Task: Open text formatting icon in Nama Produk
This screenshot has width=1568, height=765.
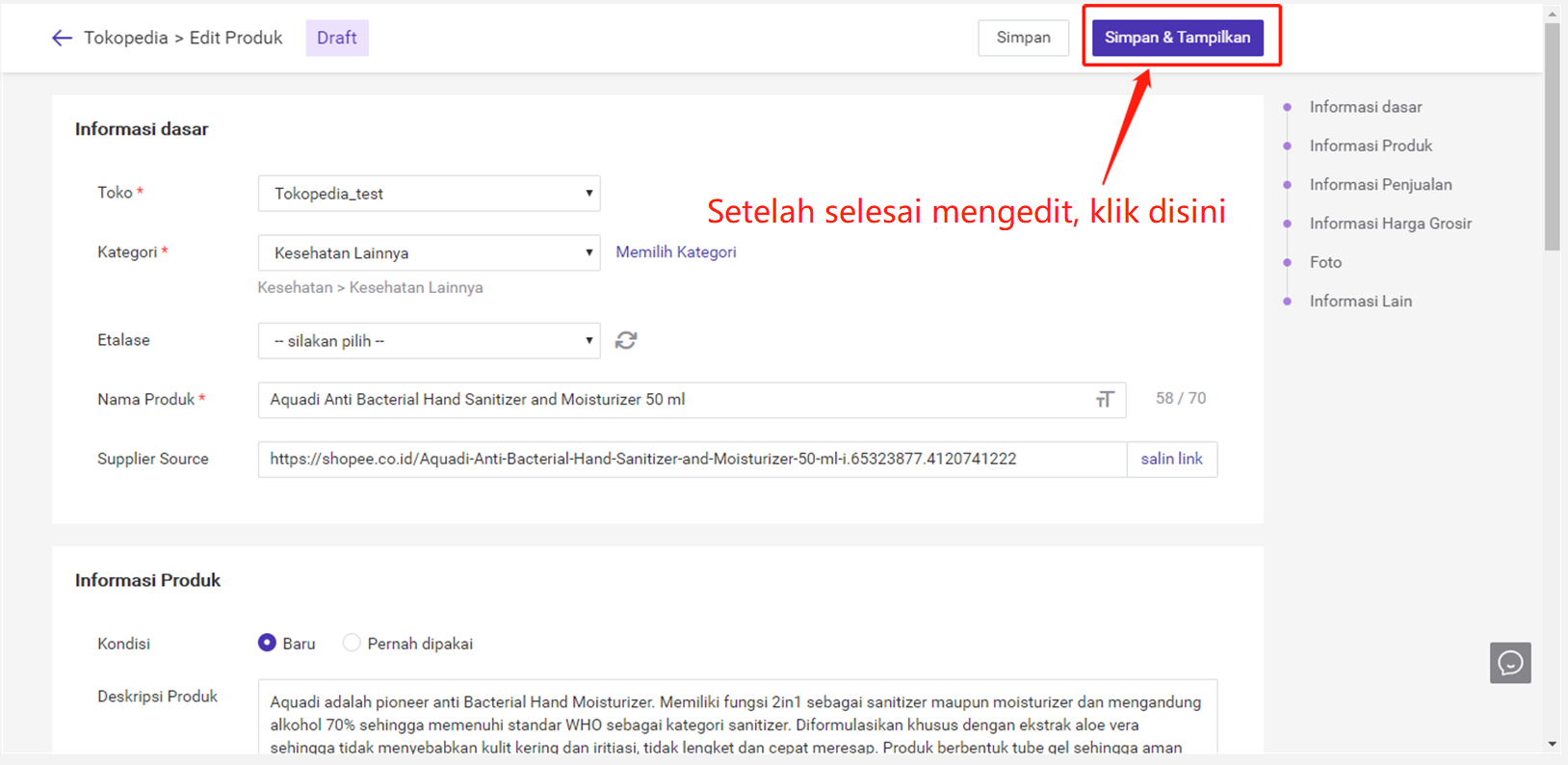Action: [1105, 399]
